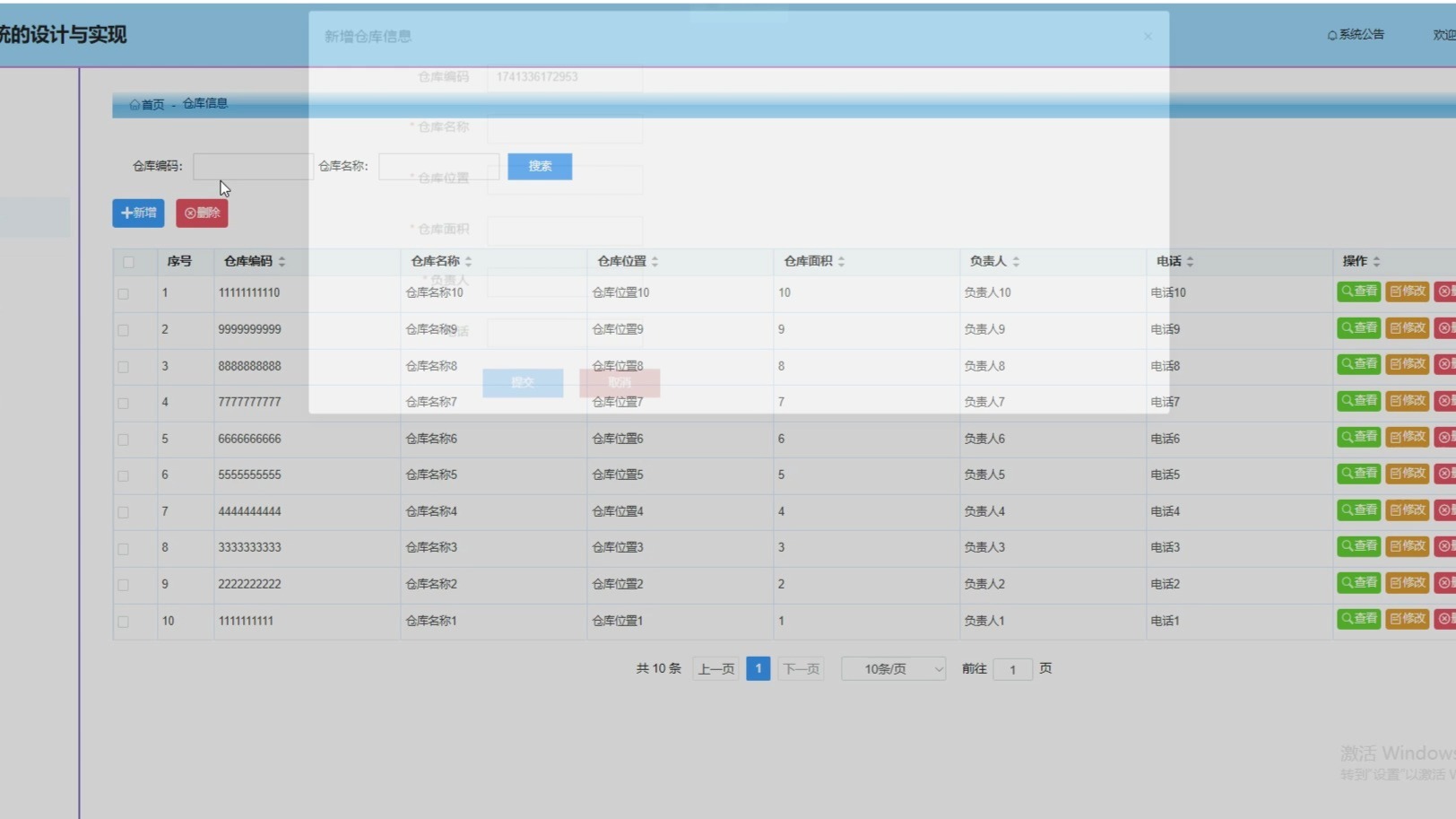Check the row checkbox for 仓库名称6

point(124,438)
